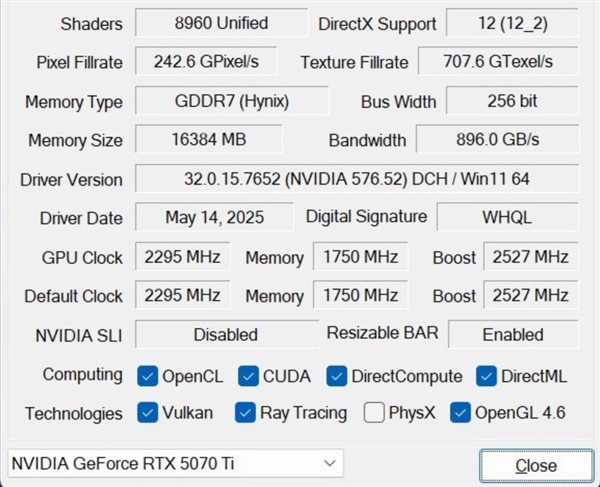Image resolution: width=600 pixels, height=487 pixels.
Task: Toggle the OpenCL checkbox
Action: 148,376
